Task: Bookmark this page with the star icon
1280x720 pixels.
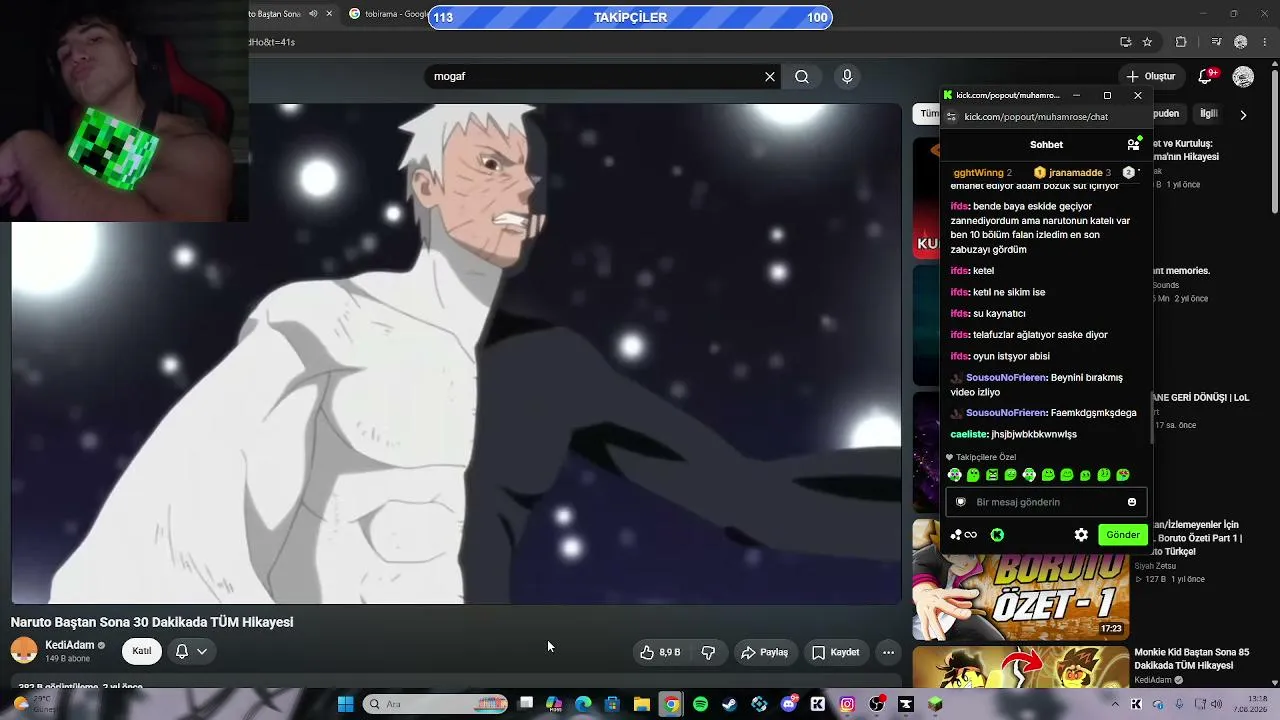Action: coord(1147,42)
